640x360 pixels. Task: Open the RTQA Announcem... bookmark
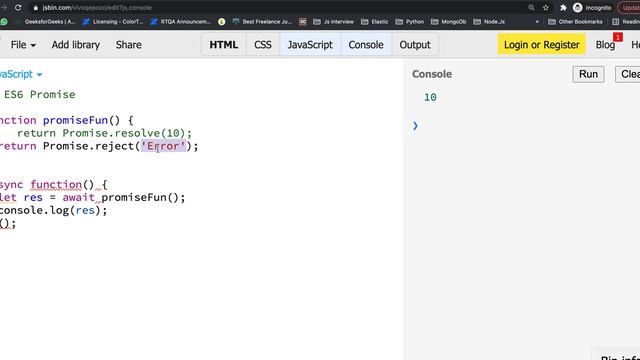tap(180, 22)
